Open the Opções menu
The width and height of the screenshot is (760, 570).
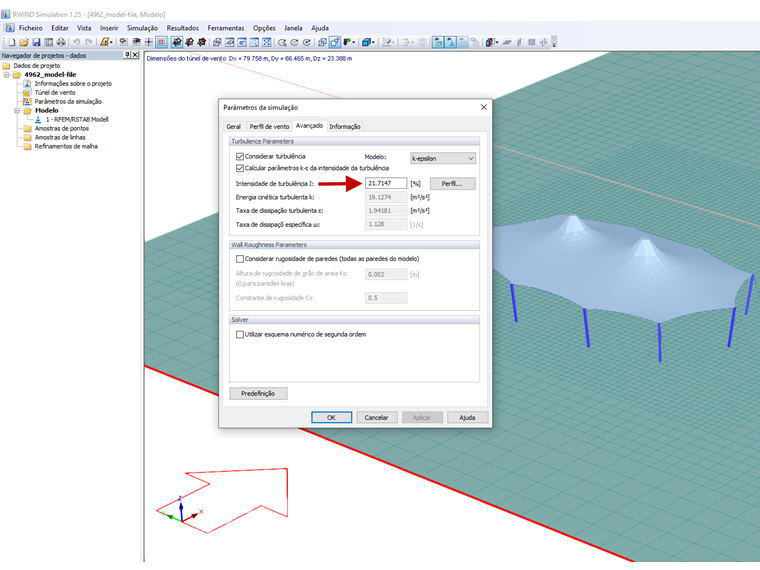tap(264, 28)
